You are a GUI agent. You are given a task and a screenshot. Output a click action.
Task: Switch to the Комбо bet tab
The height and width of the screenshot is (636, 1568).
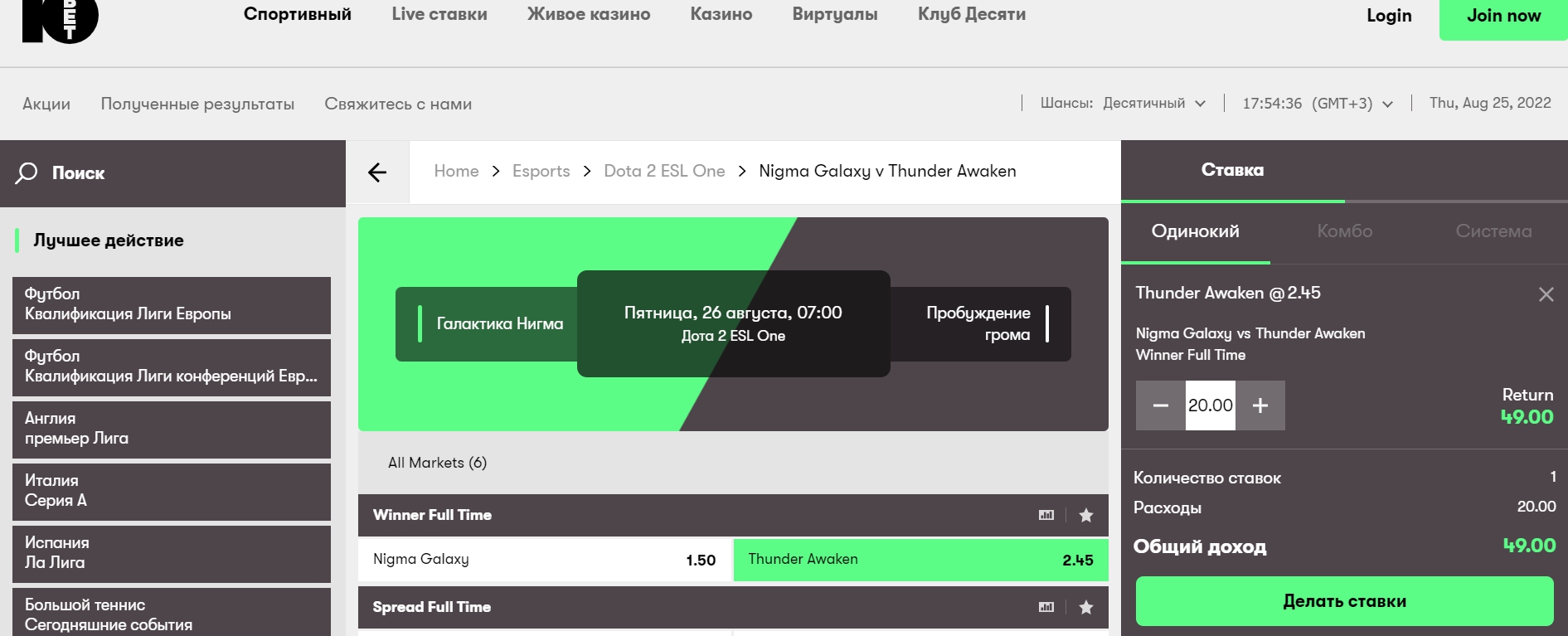[x=1344, y=231]
